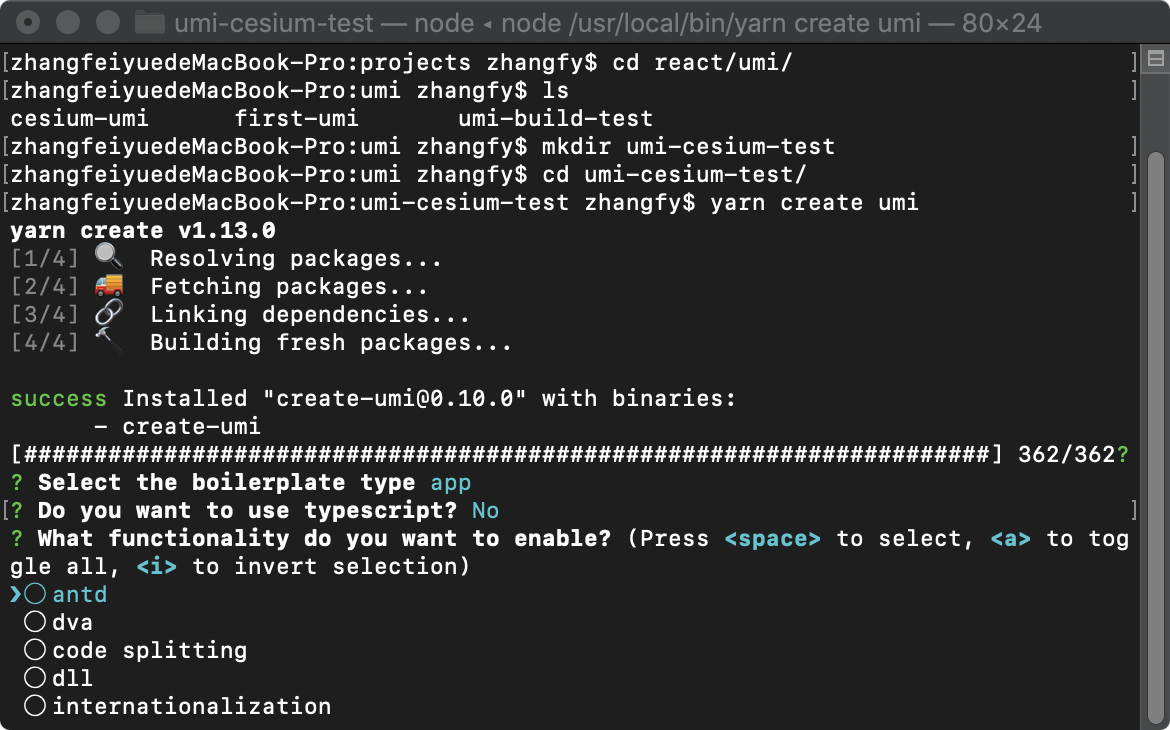This screenshot has height=730, width=1170.
Task: Click the cyan "No" typescript answer
Action: 485,511
